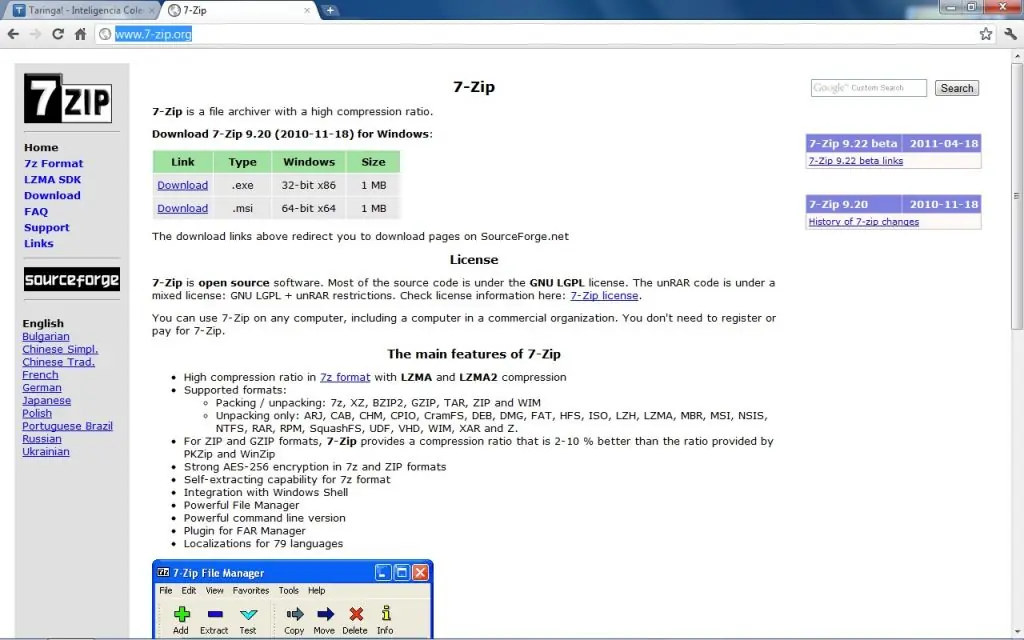Open Tools menu in File Manager image
The height and width of the screenshot is (640, 1024).
[x=289, y=590]
